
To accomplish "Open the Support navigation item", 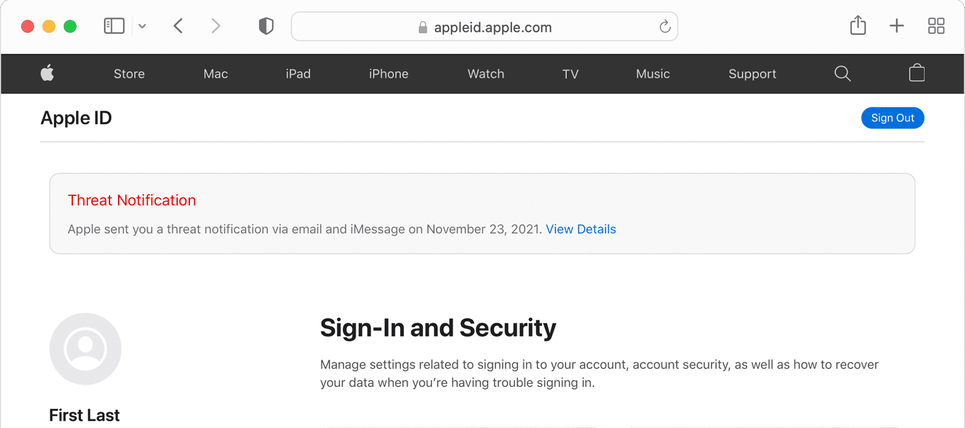I will pos(752,74).
